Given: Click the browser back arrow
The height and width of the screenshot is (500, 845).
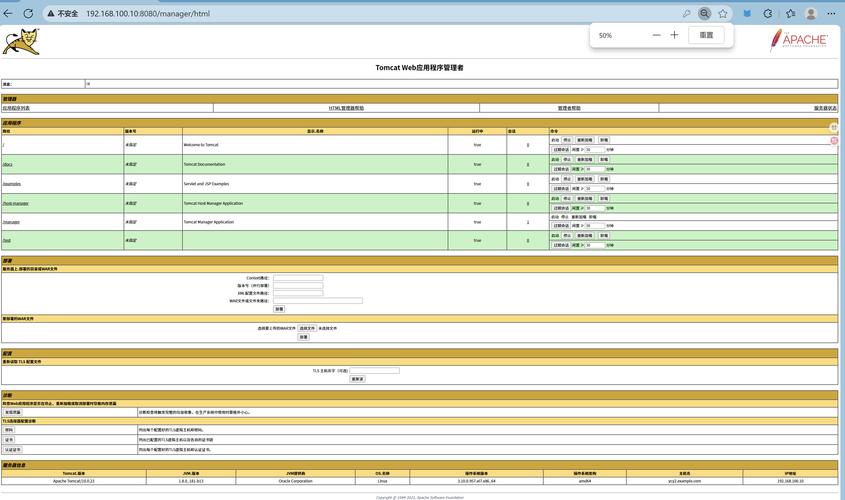Looking at the screenshot, I should click(x=9, y=14).
